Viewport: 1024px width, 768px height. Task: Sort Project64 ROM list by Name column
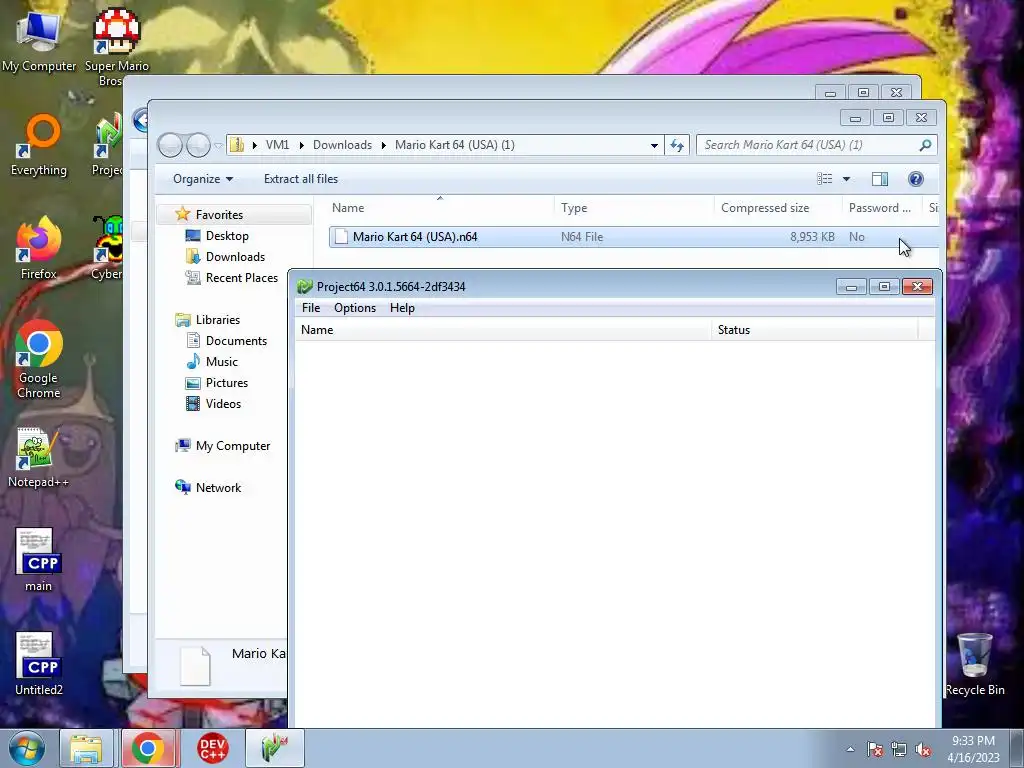point(503,330)
